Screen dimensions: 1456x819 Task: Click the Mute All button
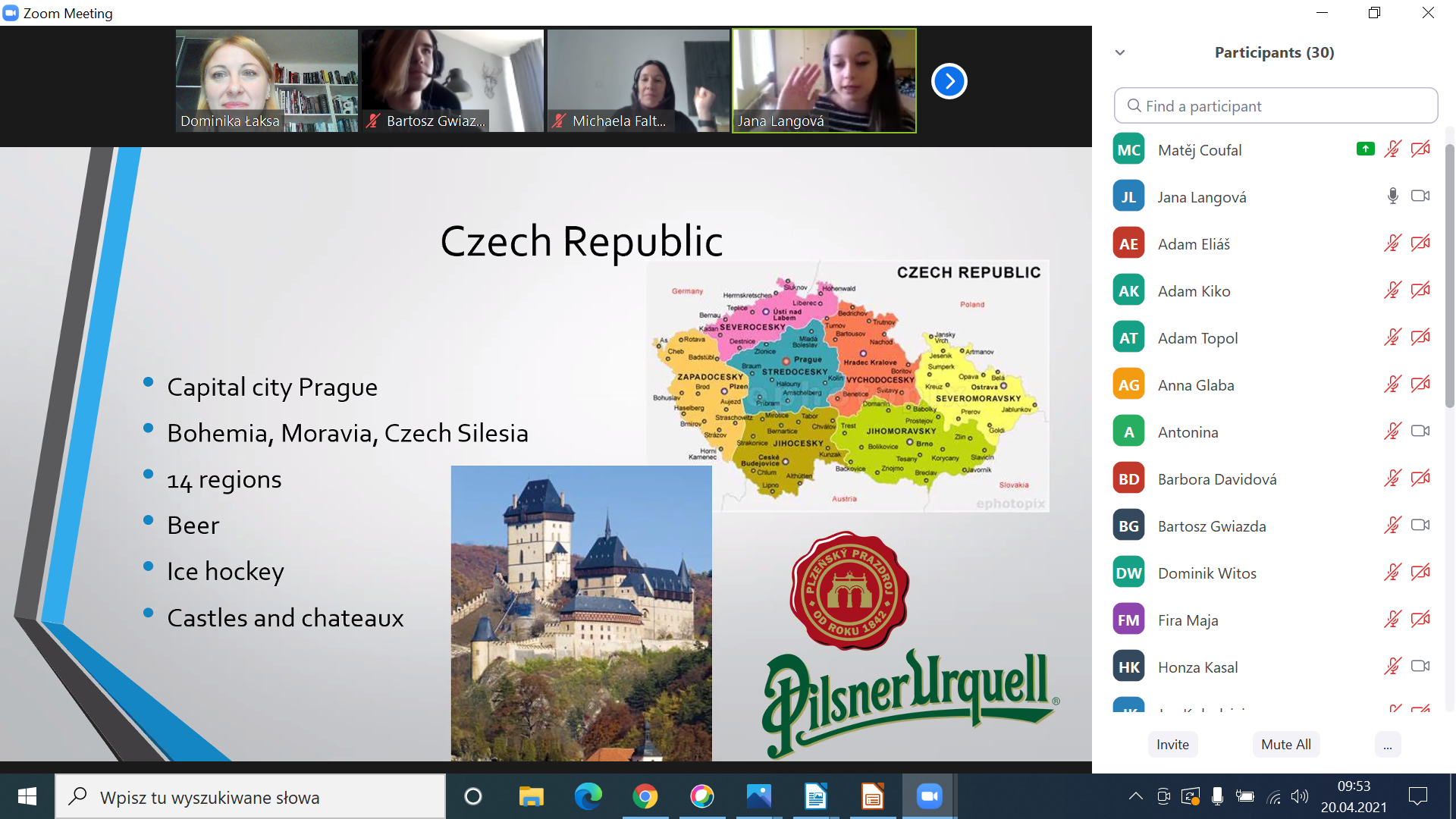(1285, 744)
